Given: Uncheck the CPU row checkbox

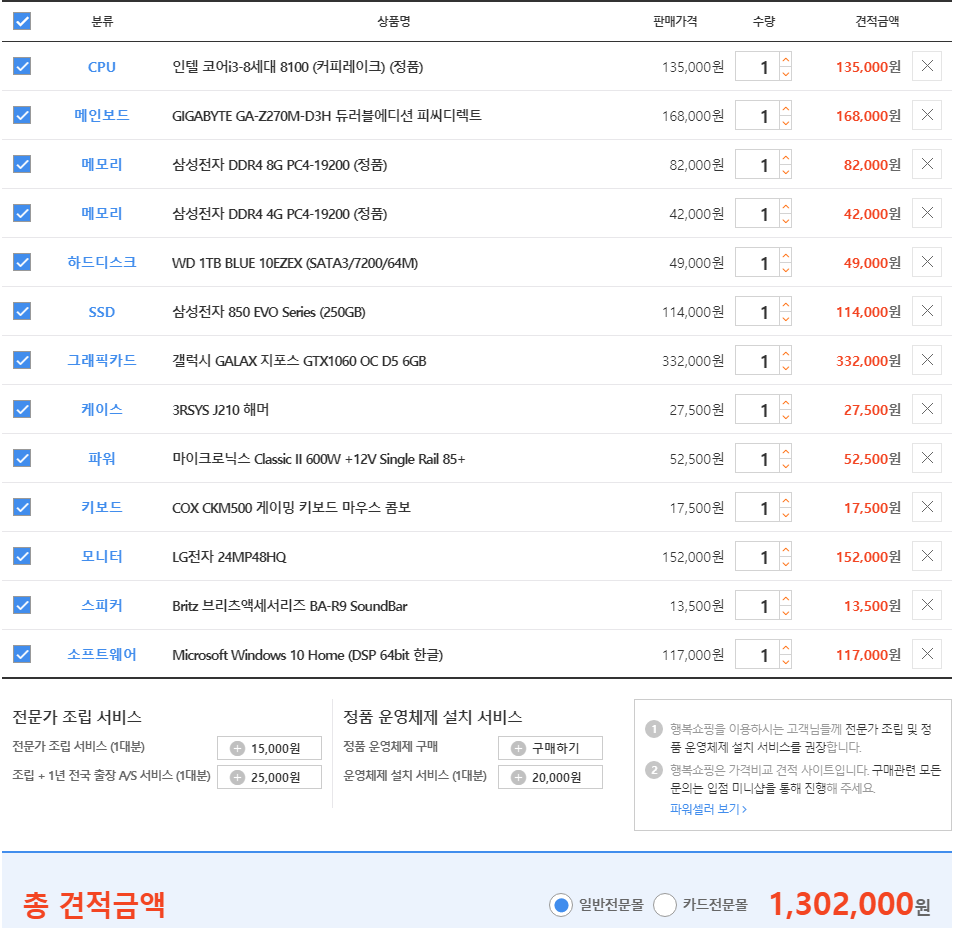Looking at the screenshot, I should click(22, 66).
